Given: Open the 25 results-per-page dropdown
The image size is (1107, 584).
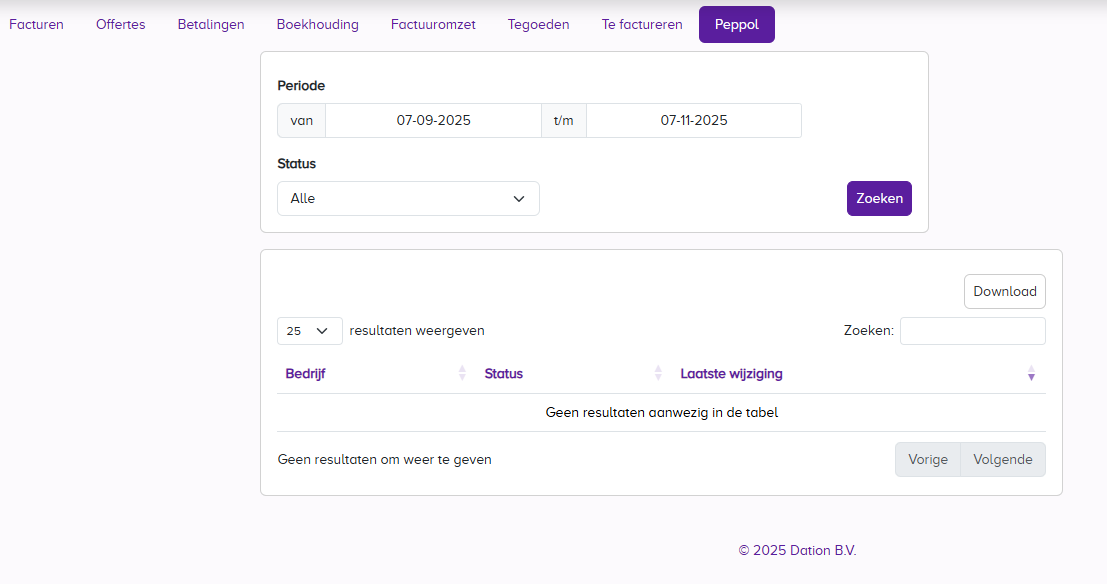Looking at the screenshot, I should click(x=310, y=331).
